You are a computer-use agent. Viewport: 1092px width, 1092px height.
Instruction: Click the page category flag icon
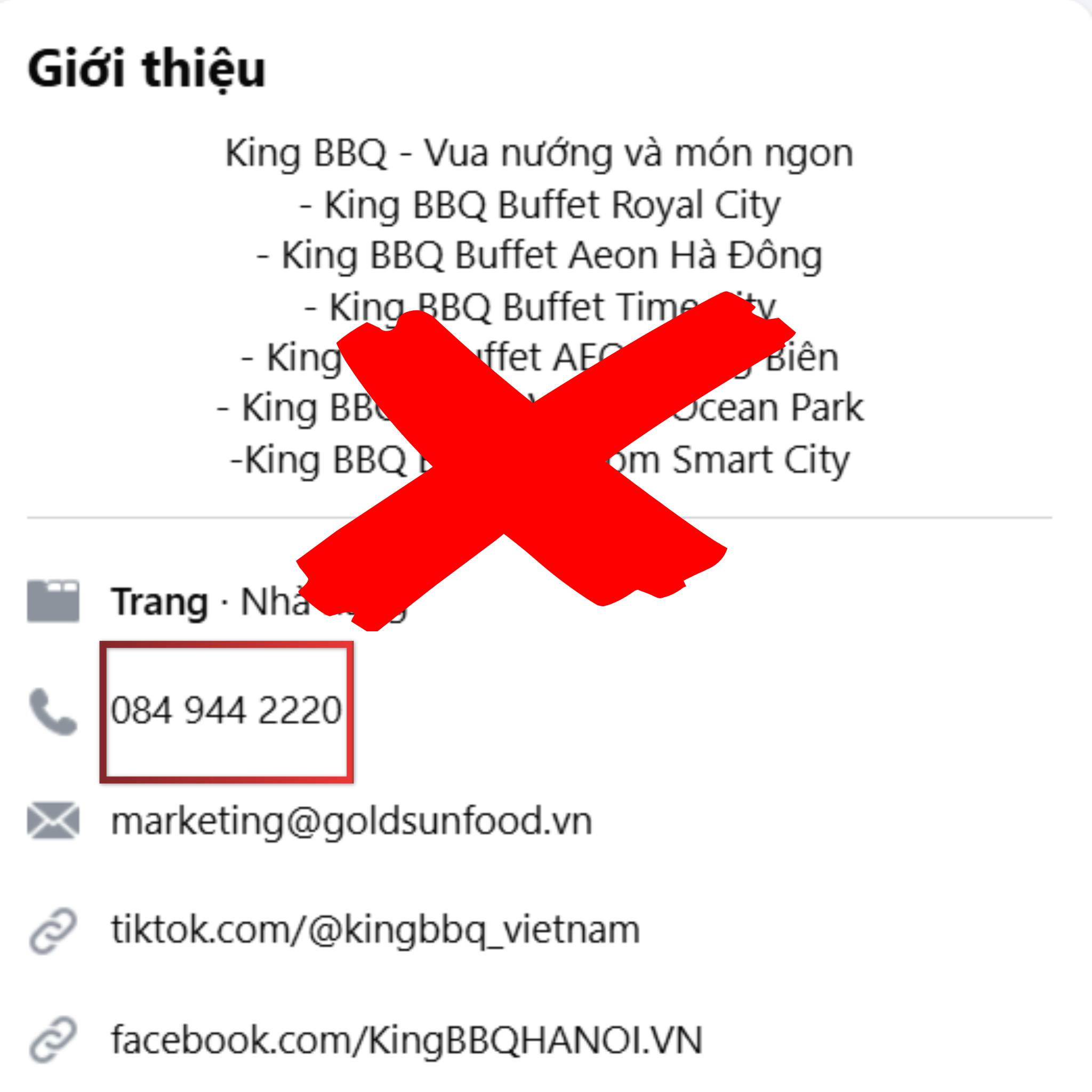tap(53, 601)
